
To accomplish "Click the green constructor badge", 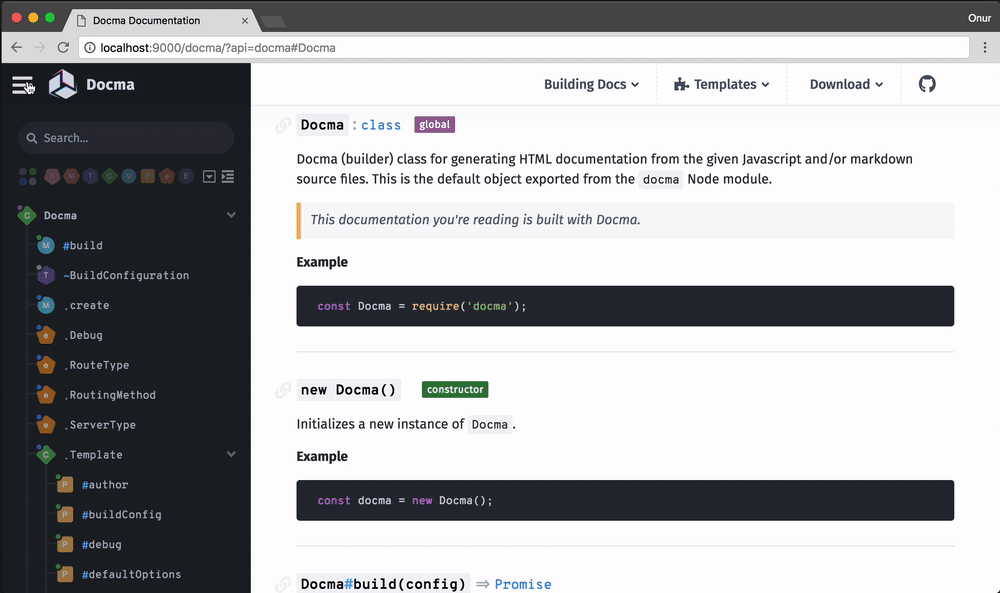I will 455,390.
